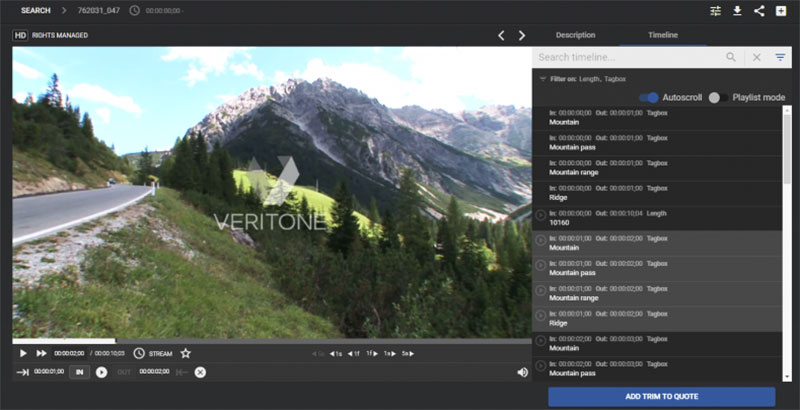Clear the trim points with the circled X icon
The image size is (800, 410).
200,372
